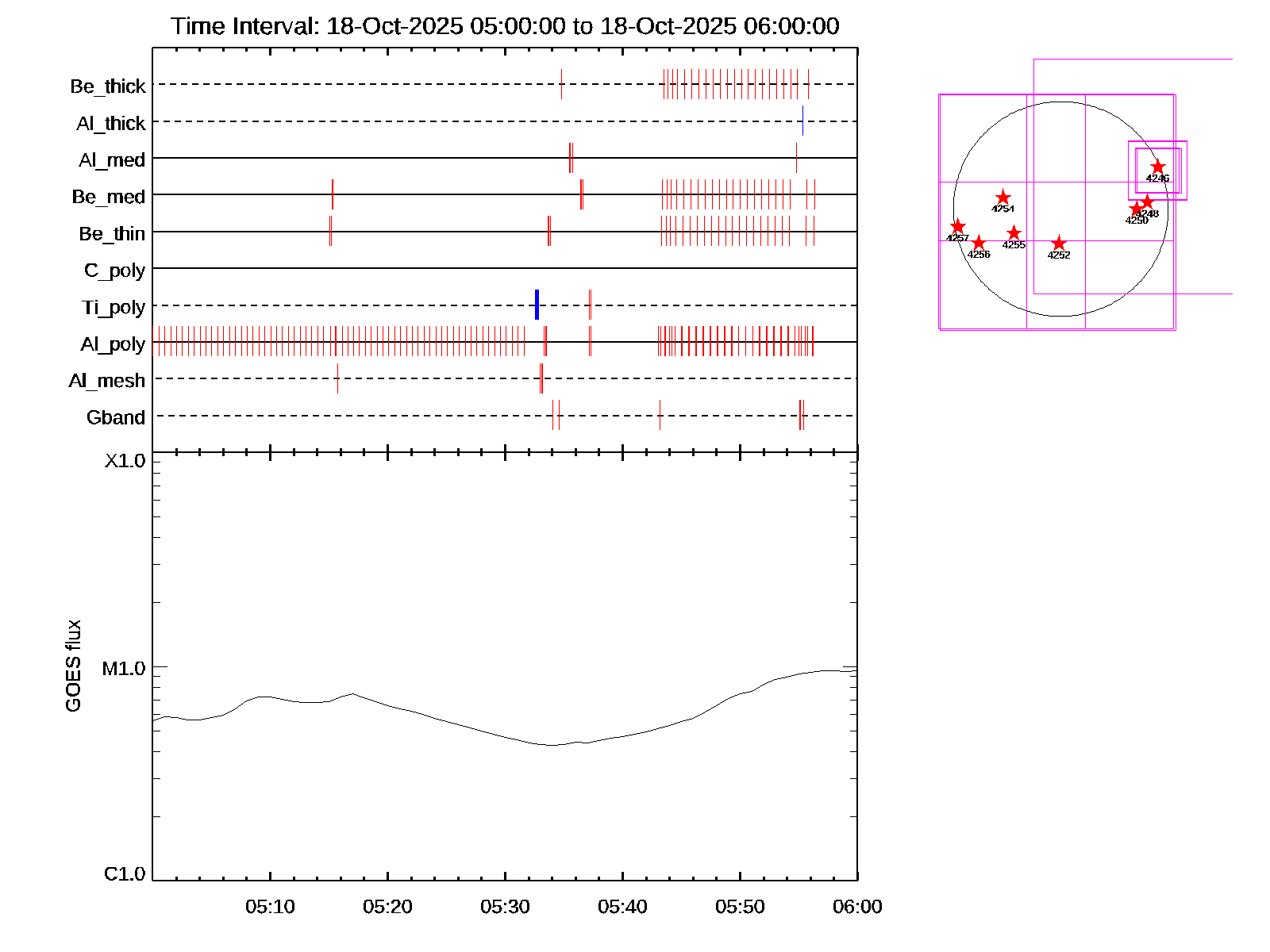The image size is (1270, 952).
Task: Click the lone tick mark on Al_thick row
Action: pos(802,121)
